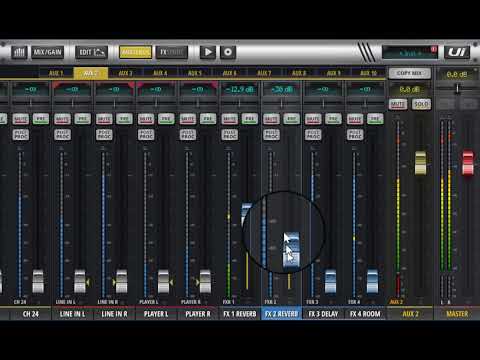Image resolution: width=480 pixels, height=360 pixels.
Task: Select the AUX 8 tab
Action: pos(299,73)
